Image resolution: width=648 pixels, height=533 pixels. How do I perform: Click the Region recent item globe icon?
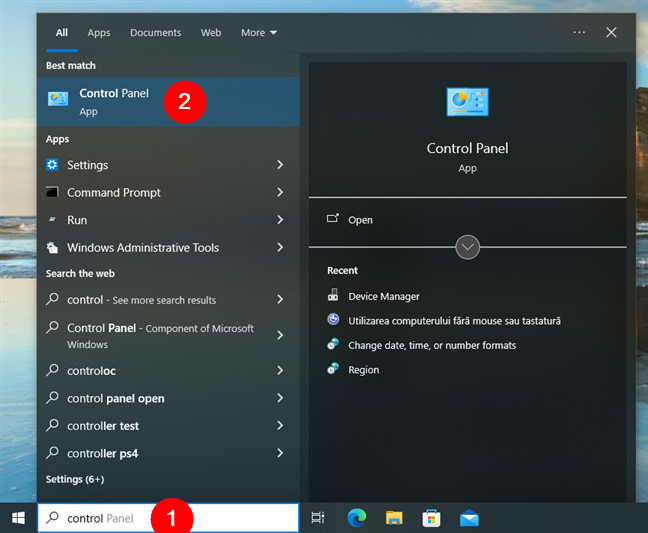333,369
